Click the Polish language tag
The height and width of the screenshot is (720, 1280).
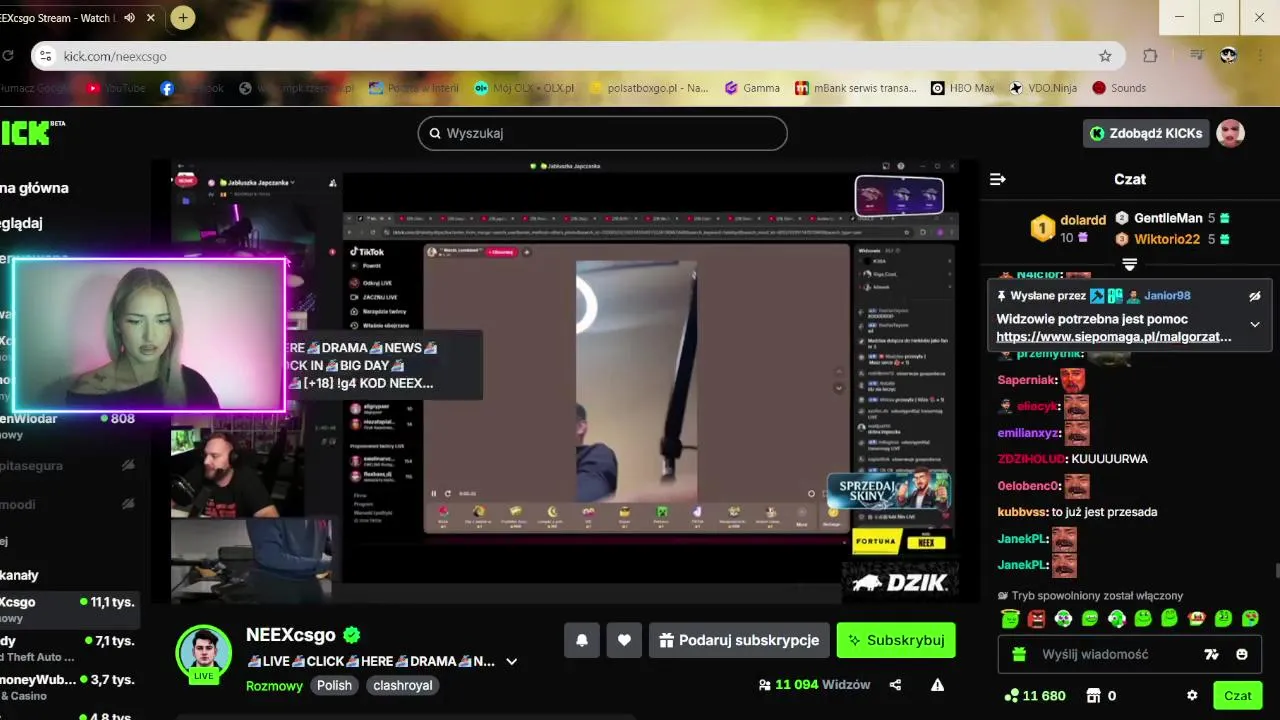pos(335,686)
